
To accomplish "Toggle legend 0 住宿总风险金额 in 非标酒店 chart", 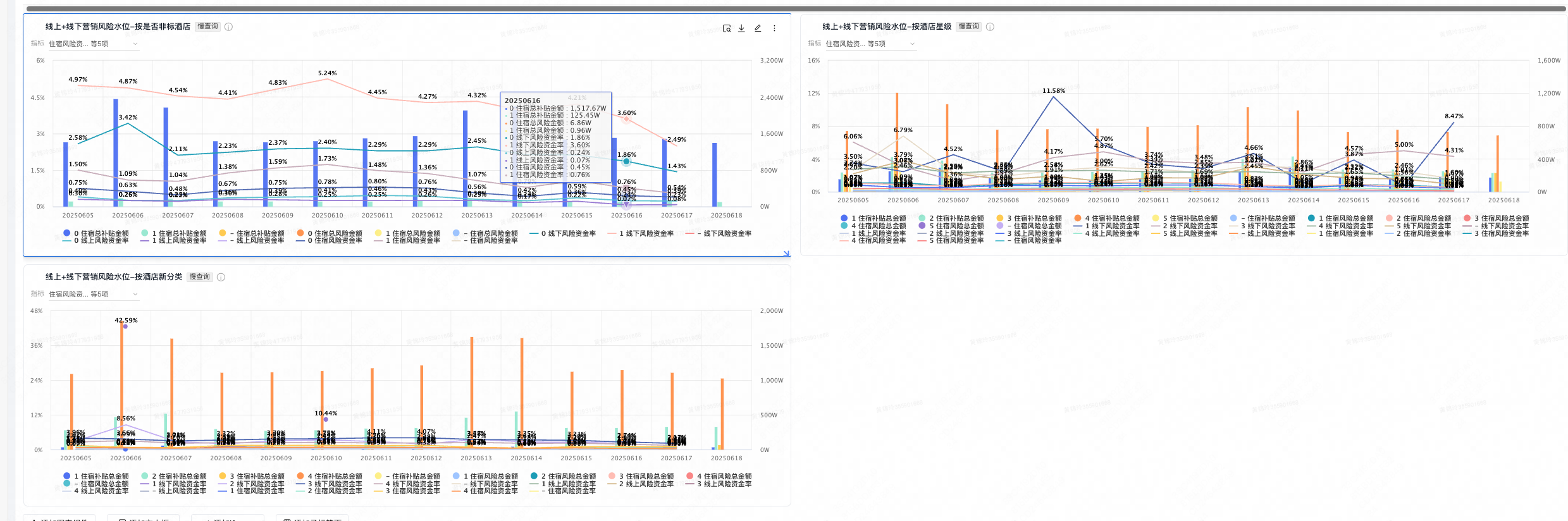I will pyautogui.click(x=330, y=233).
